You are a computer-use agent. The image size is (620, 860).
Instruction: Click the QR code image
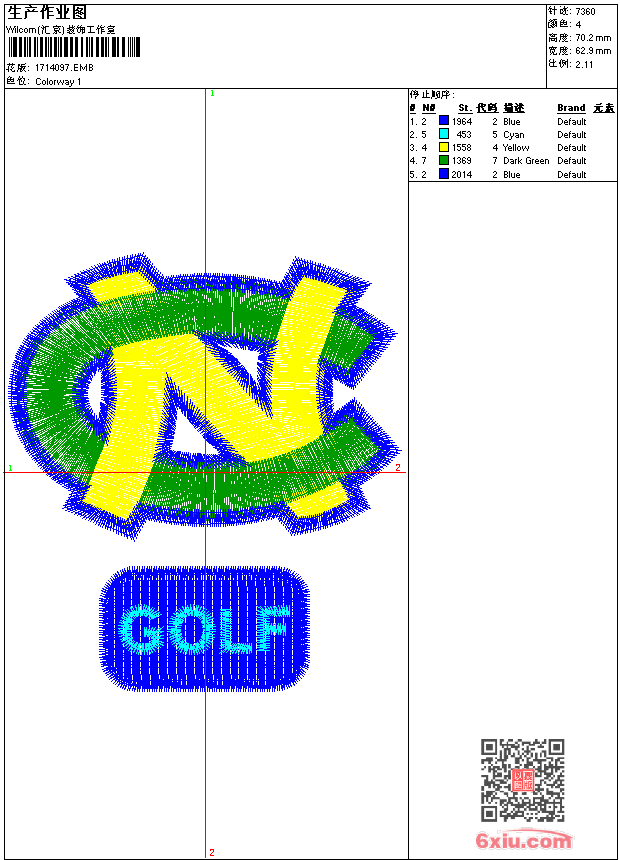click(x=522, y=780)
